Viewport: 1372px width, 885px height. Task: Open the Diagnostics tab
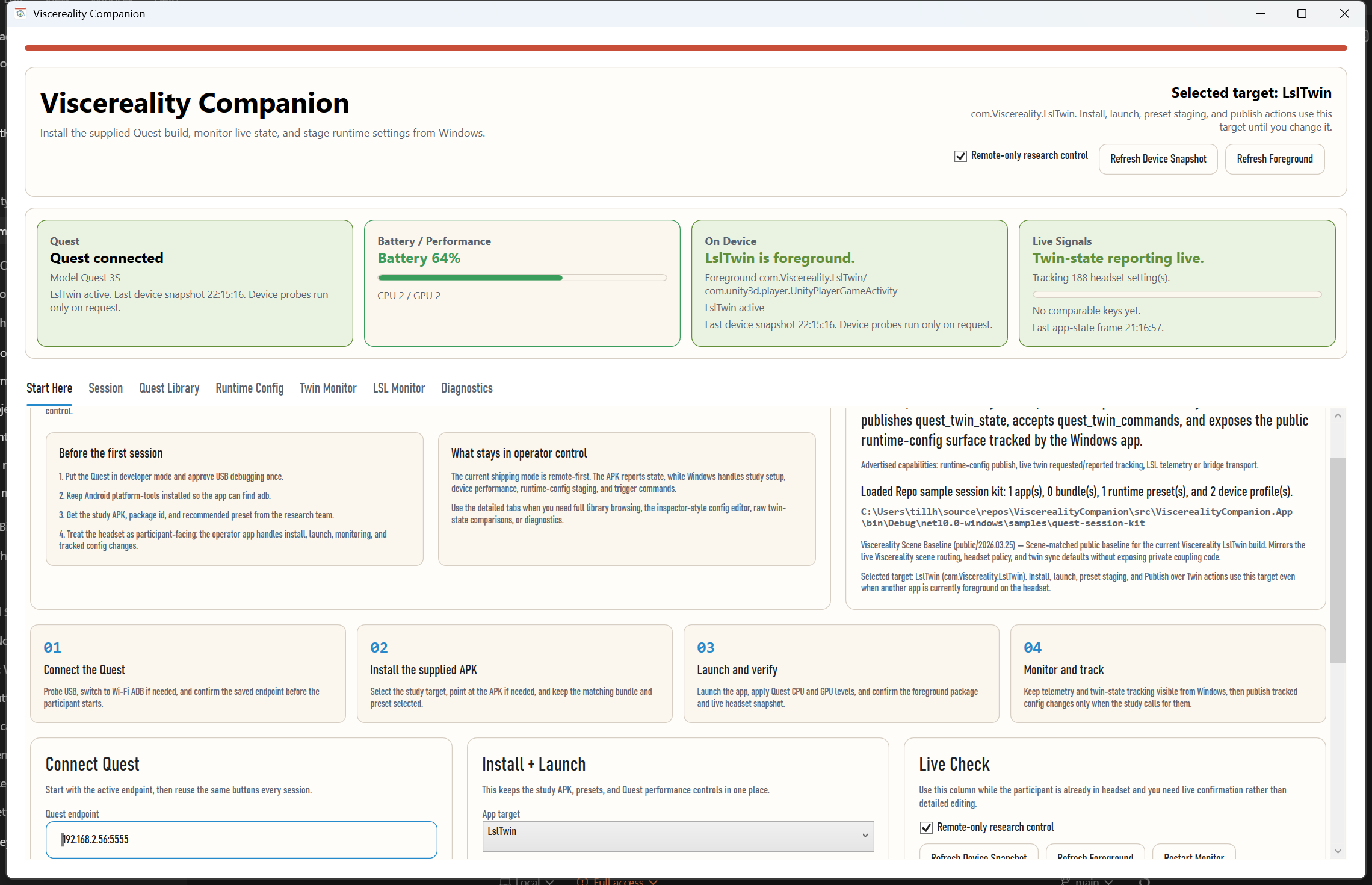pos(467,388)
